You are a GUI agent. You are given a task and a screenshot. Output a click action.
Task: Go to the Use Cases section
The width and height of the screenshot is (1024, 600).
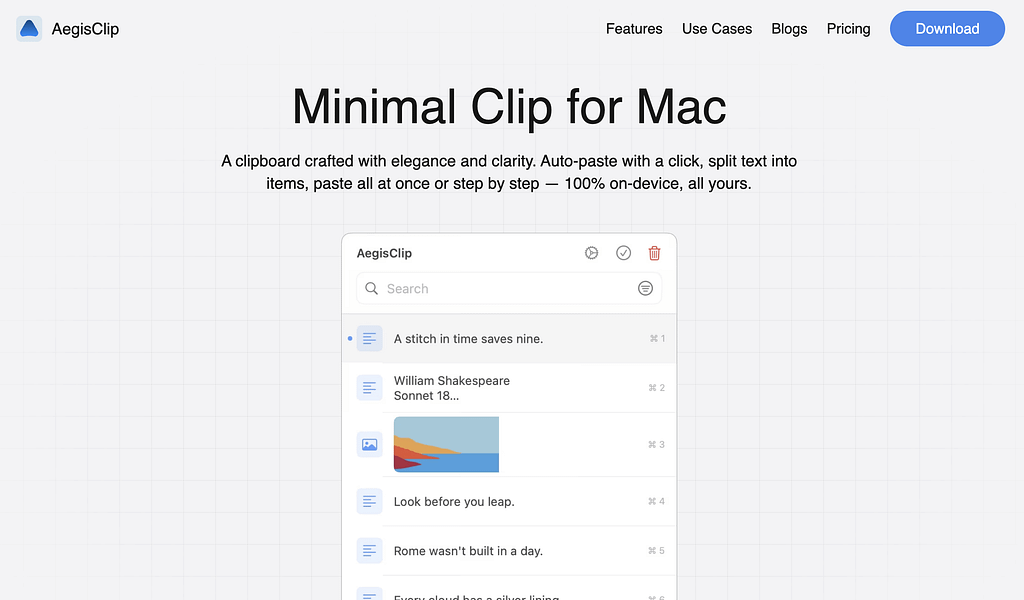[716, 29]
